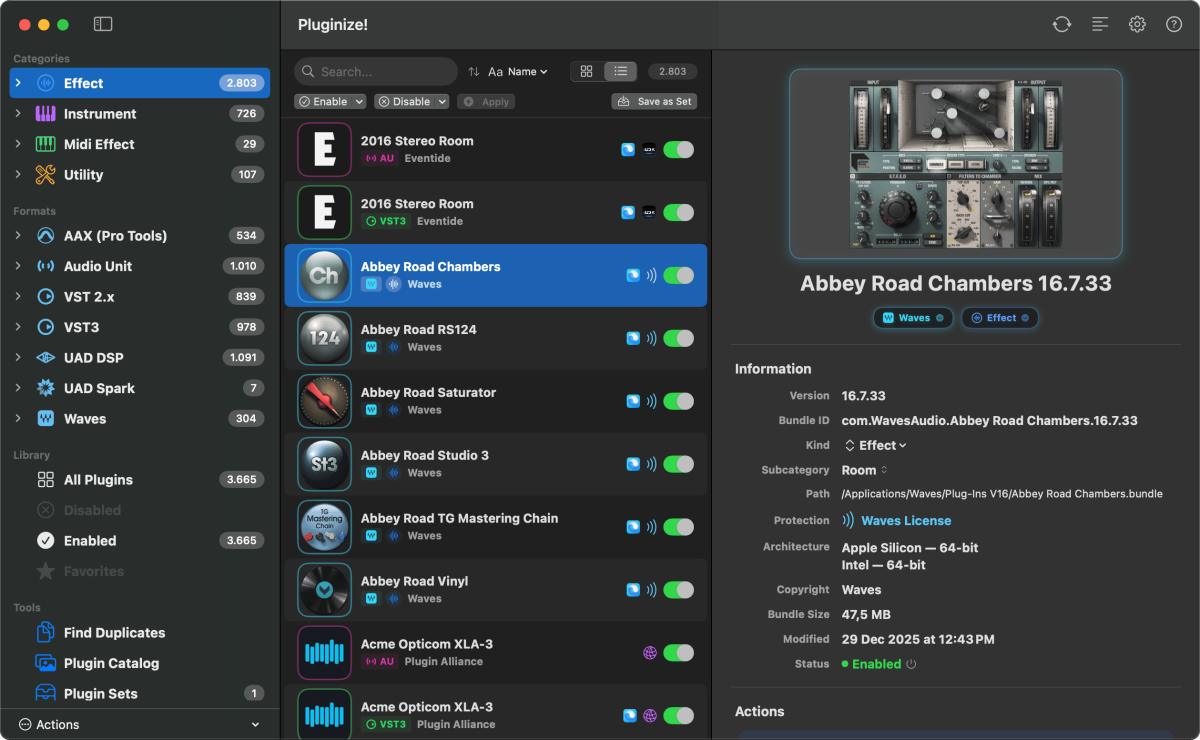
Task: Open the Name sort dropdown
Action: pyautogui.click(x=518, y=72)
